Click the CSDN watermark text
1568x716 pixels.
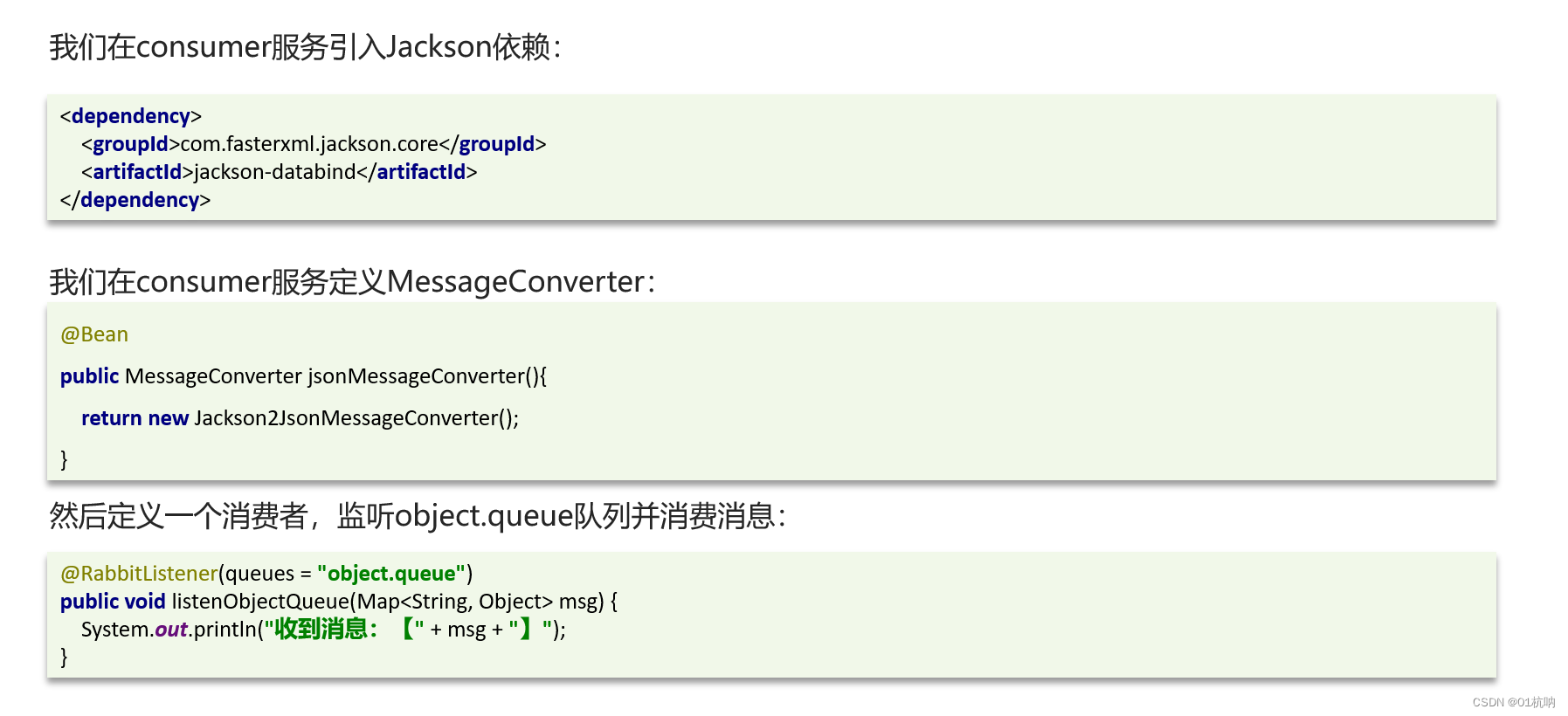tap(1514, 702)
